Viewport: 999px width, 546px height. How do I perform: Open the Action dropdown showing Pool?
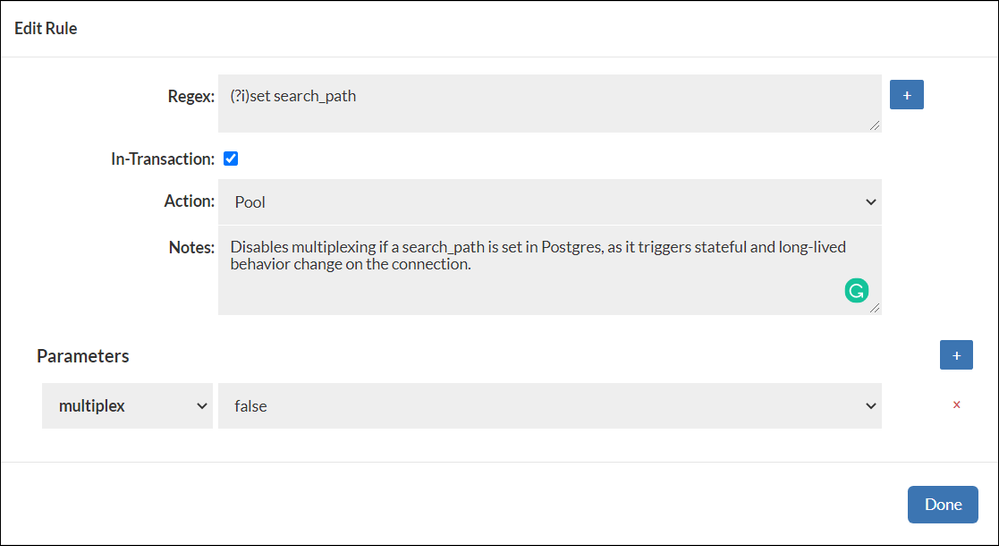pyautogui.click(x=550, y=202)
